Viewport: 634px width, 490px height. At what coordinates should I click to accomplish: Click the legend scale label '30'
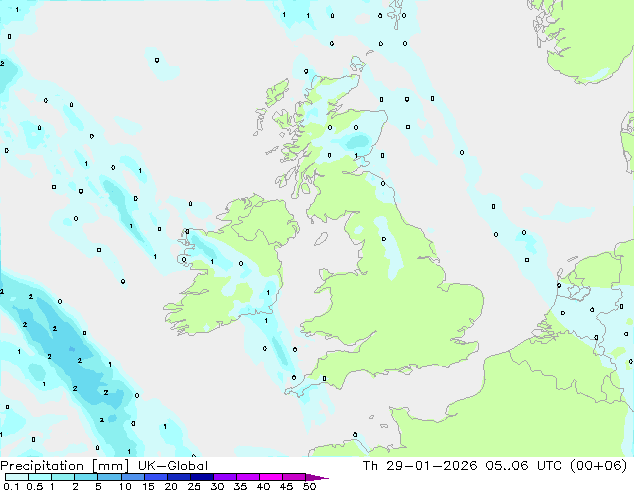click(x=217, y=486)
